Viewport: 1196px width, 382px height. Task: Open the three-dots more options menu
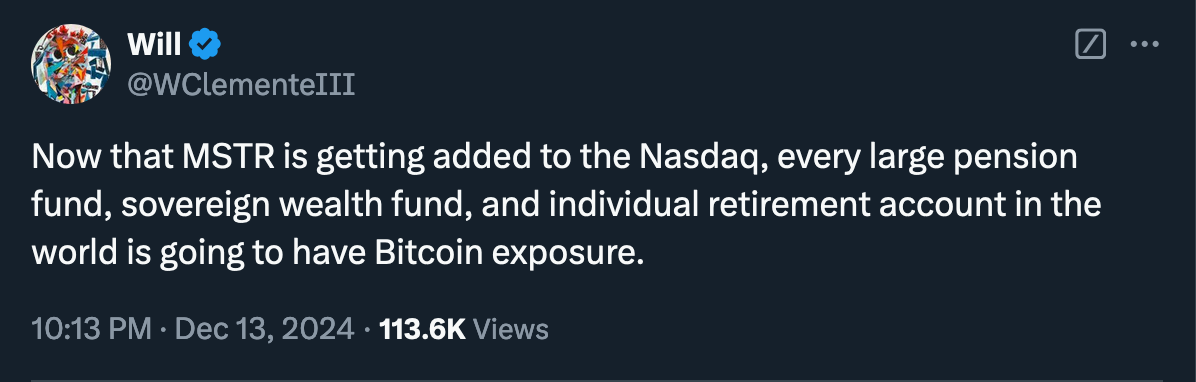(1144, 45)
